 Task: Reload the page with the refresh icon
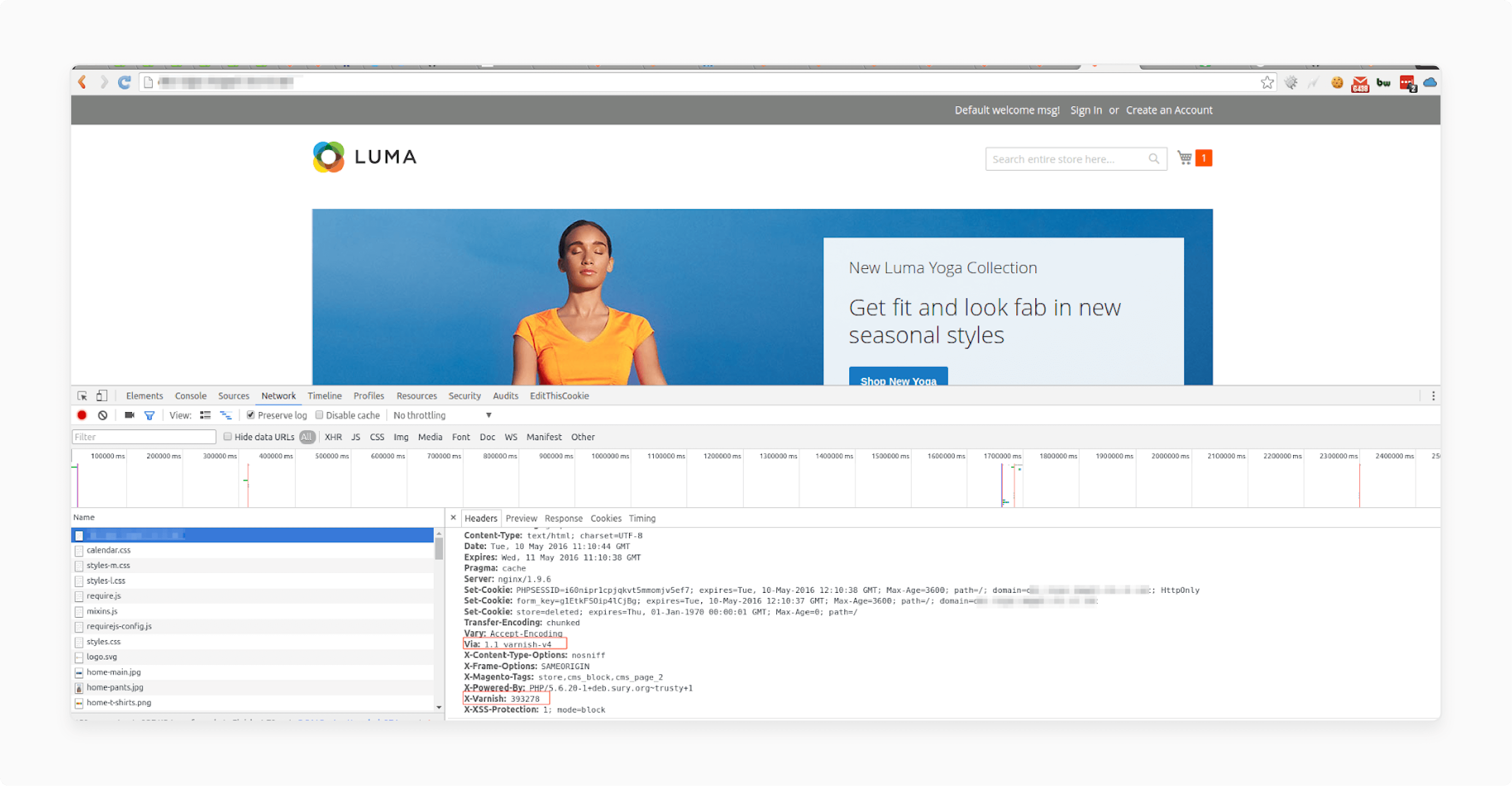pyautogui.click(x=124, y=82)
